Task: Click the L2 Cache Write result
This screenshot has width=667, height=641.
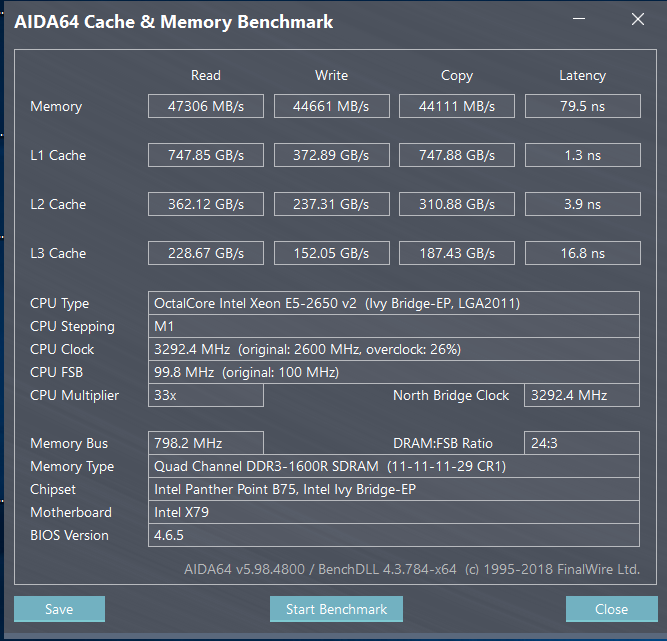Action: point(331,204)
